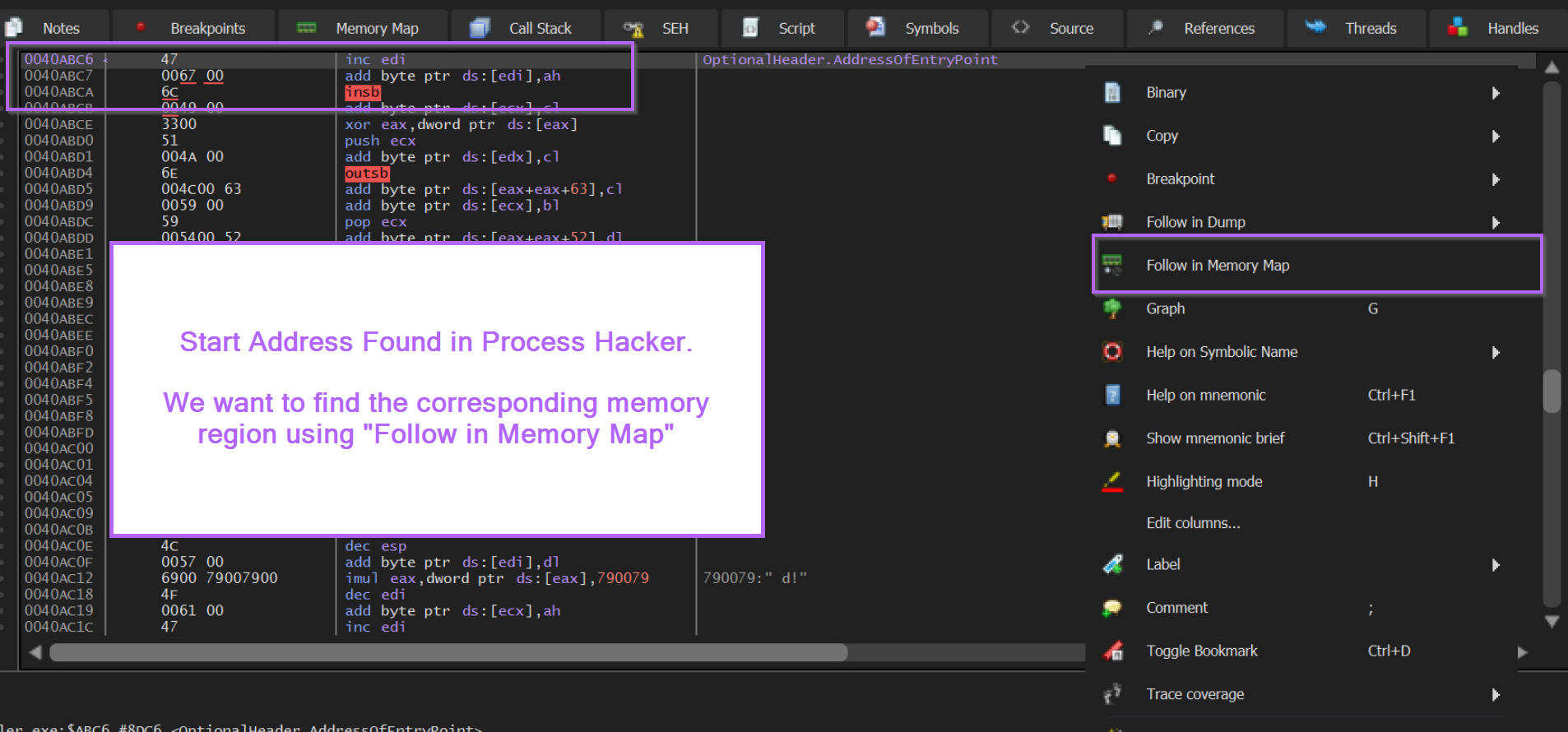Click the Copy menu icon
Screen dimensions: 1568x732
click(1112, 136)
